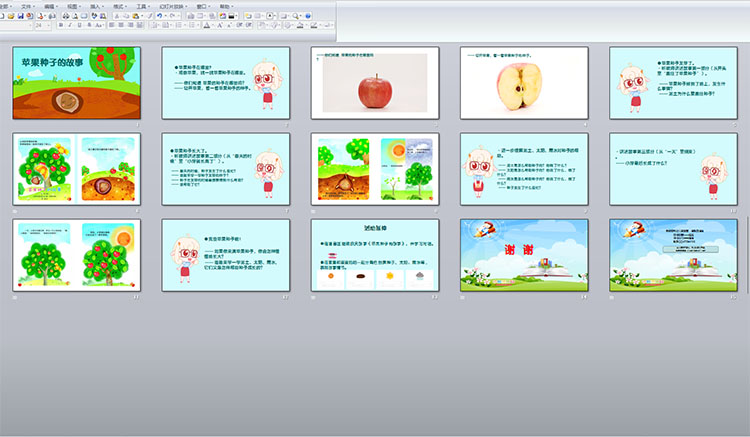Viewport: 750px width, 437px height.
Task: Open the 视图 (View) menu
Action: (x=74, y=7)
